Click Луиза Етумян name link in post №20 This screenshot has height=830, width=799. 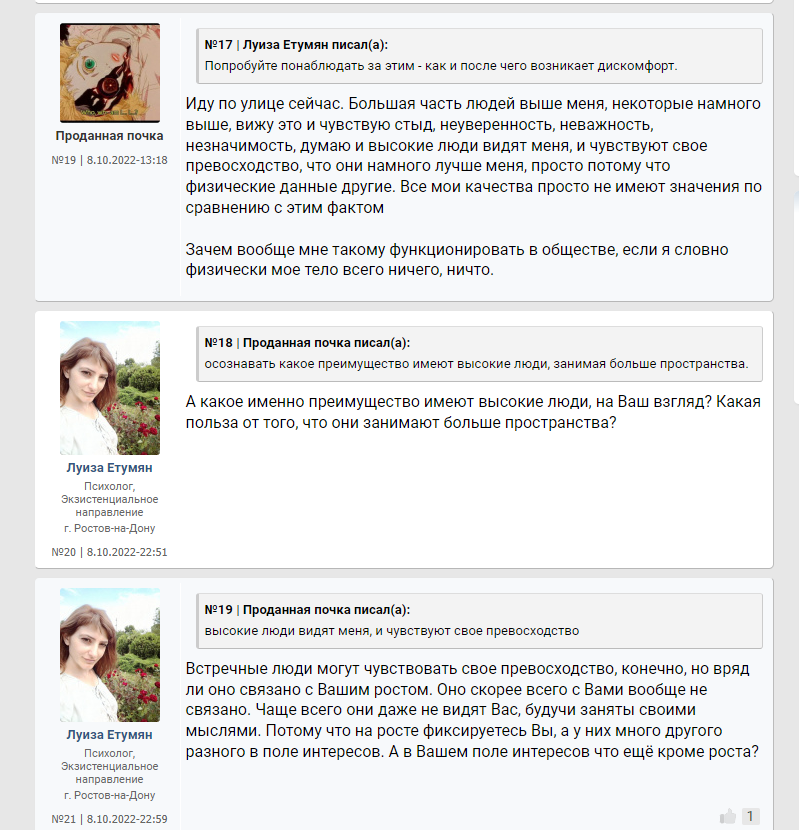pos(110,468)
